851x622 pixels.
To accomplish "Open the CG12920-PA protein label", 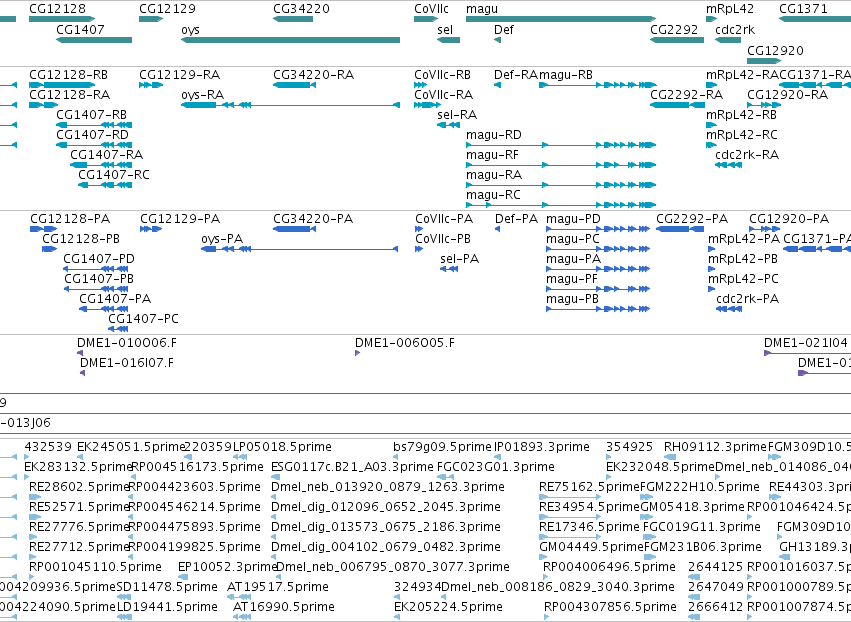I will coord(789,219).
